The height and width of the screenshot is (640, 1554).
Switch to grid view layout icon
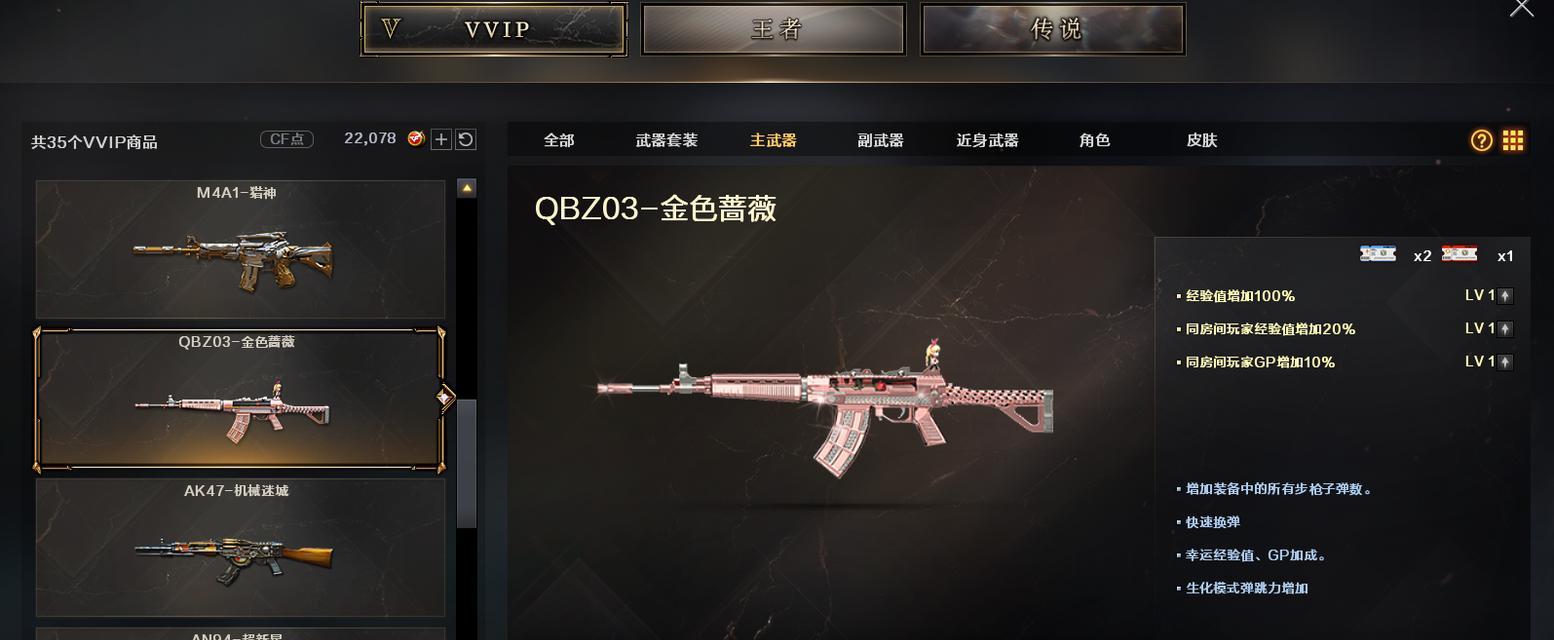[x=1513, y=141]
